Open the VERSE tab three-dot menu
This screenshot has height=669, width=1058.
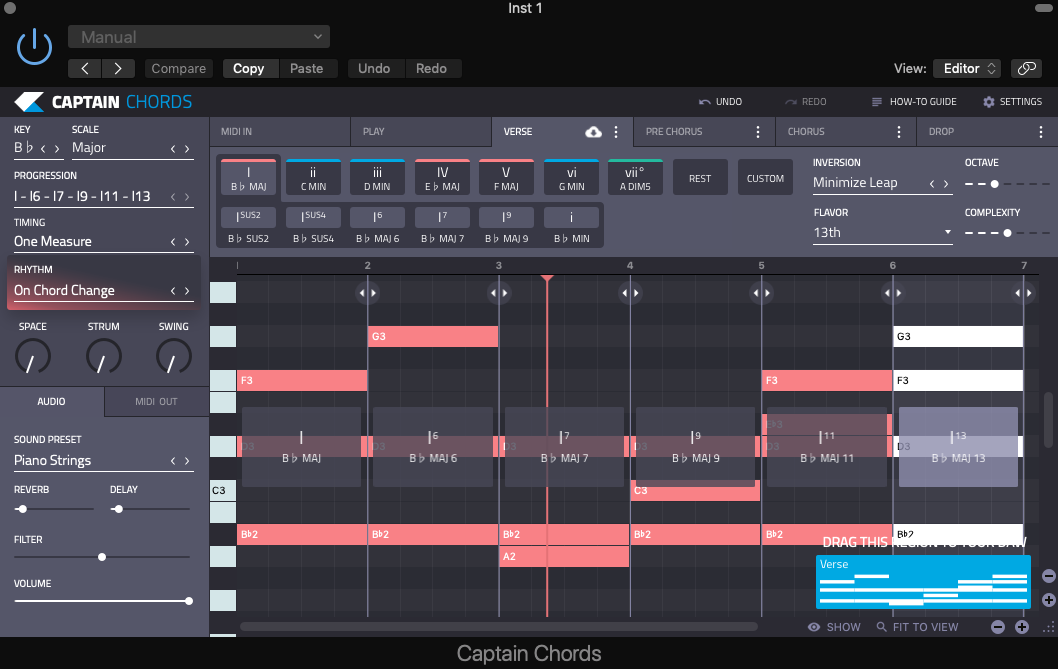point(616,132)
